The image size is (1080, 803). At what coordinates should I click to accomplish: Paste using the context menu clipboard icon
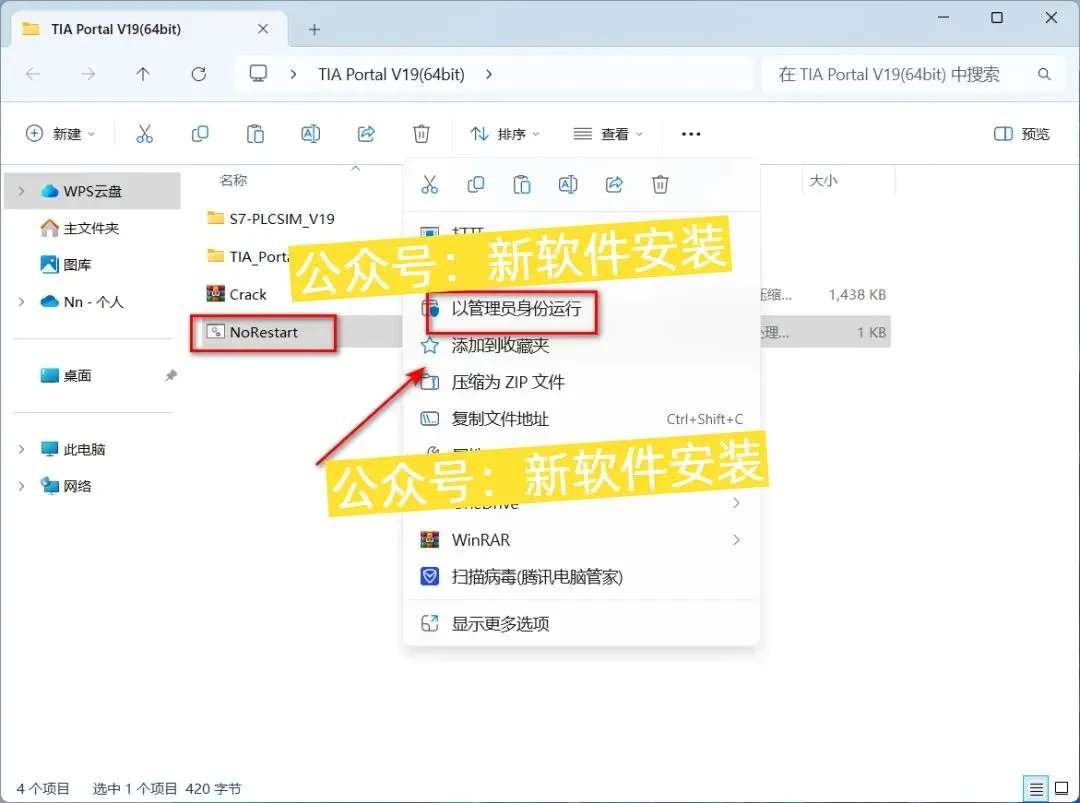pos(522,185)
